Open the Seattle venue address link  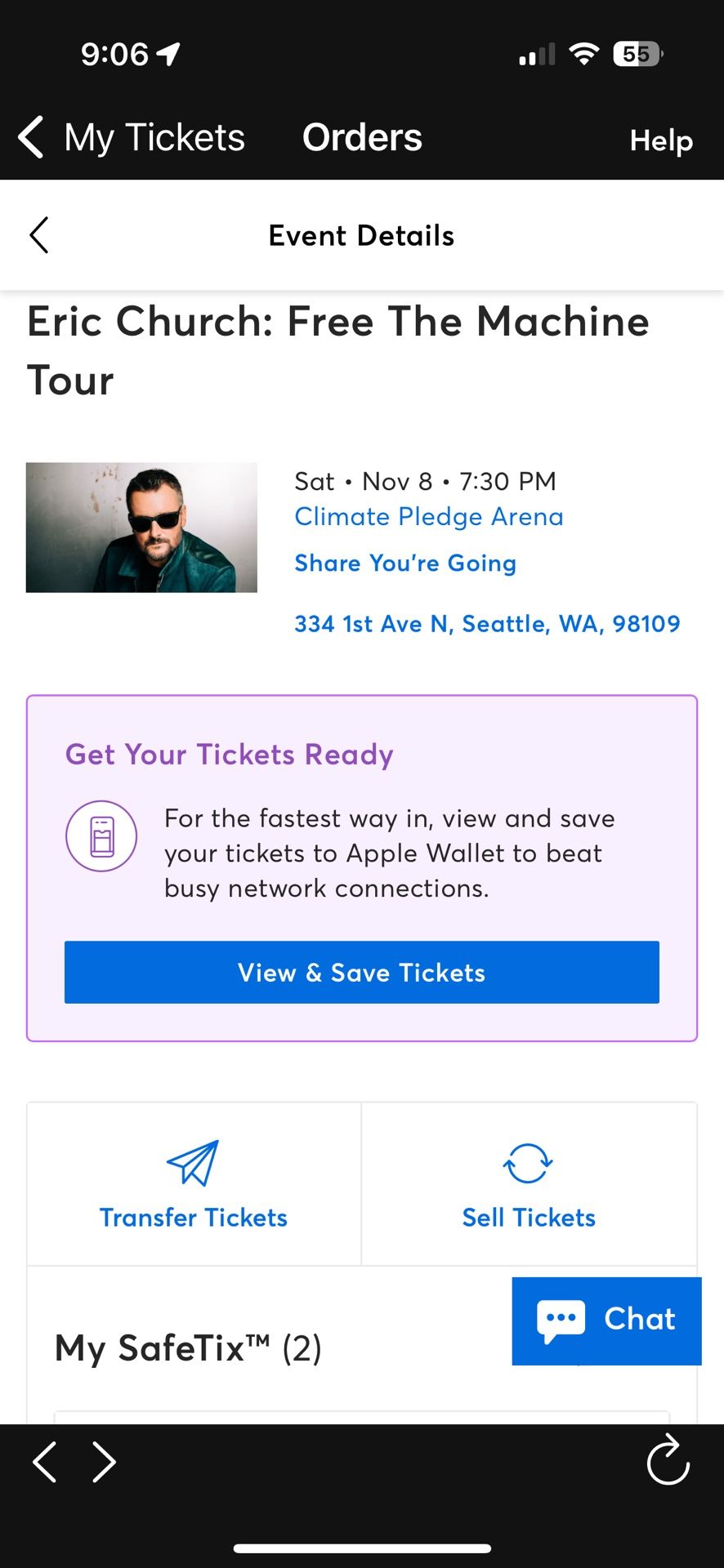[487, 623]
